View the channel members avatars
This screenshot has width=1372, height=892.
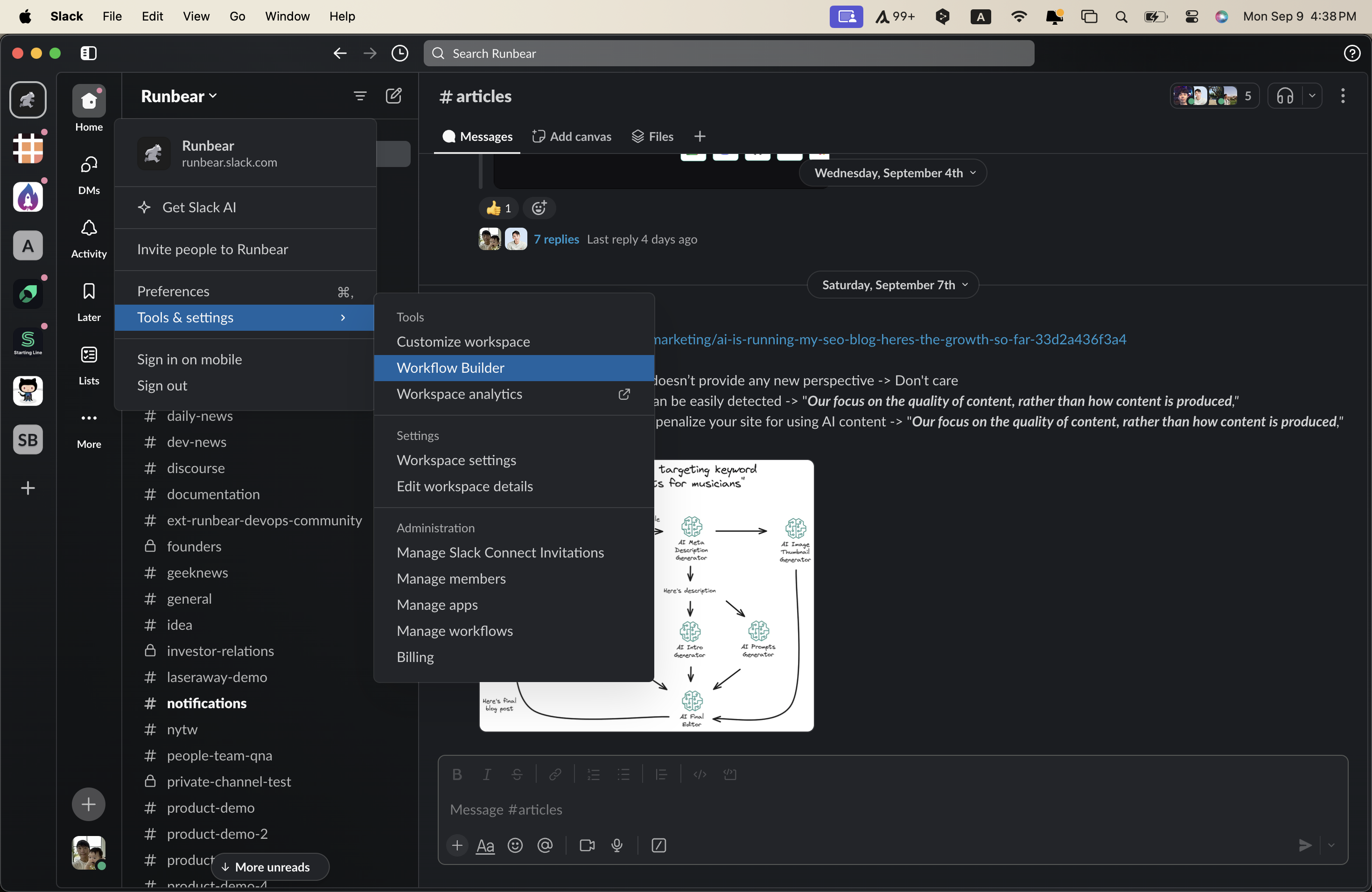1214,96
